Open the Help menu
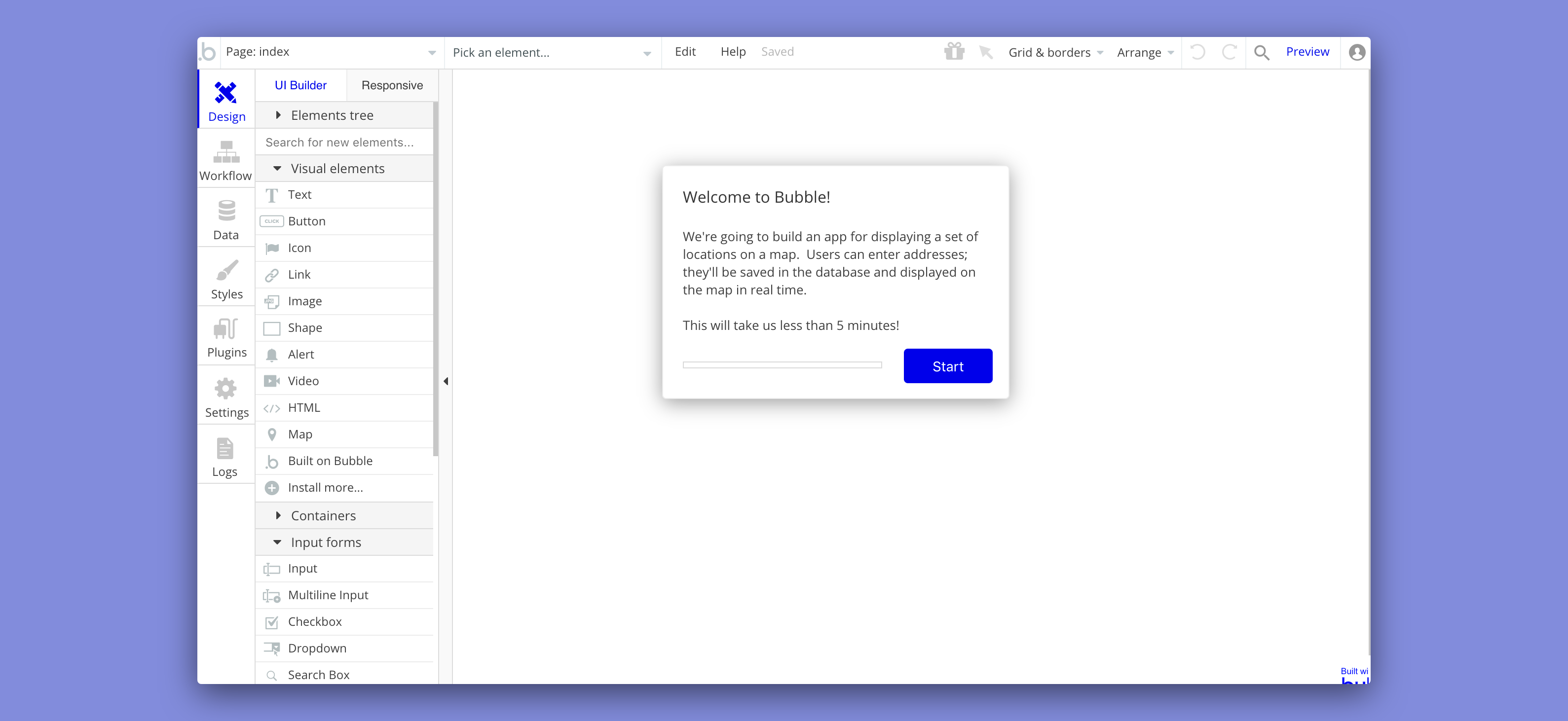 click(733, 52)
